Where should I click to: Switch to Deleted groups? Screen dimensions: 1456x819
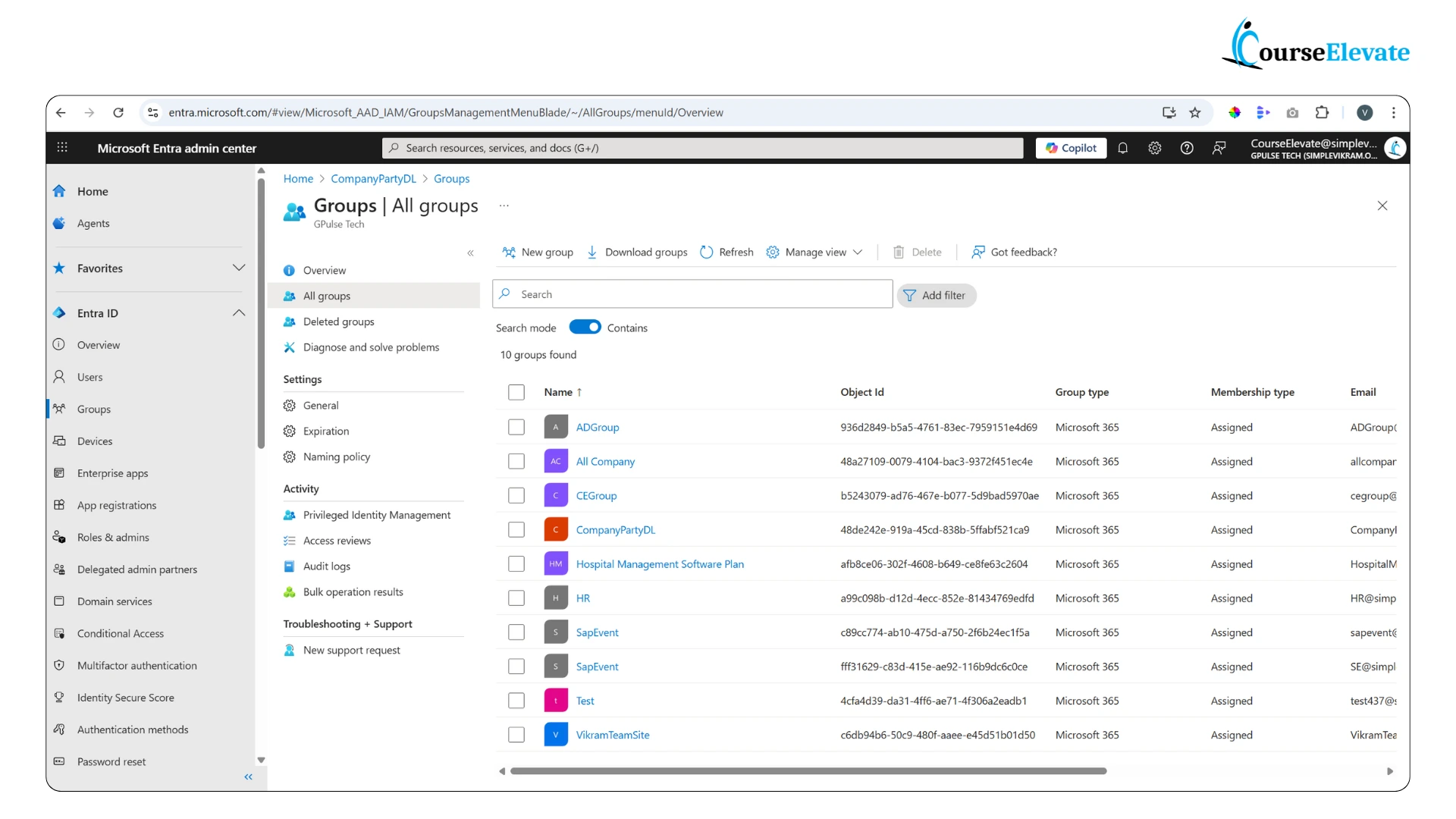(x=338, y=322)
